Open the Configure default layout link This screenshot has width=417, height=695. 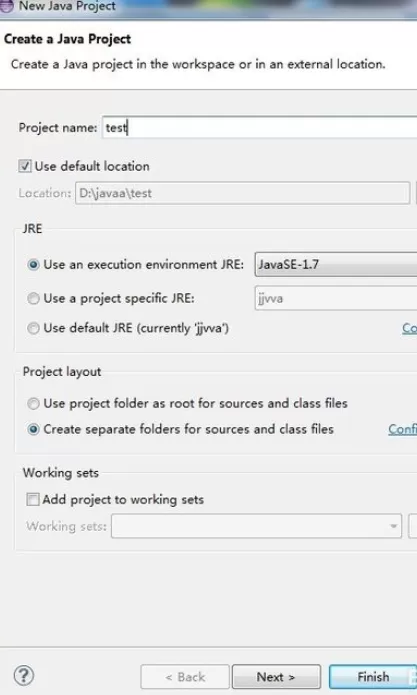[402, 429]
